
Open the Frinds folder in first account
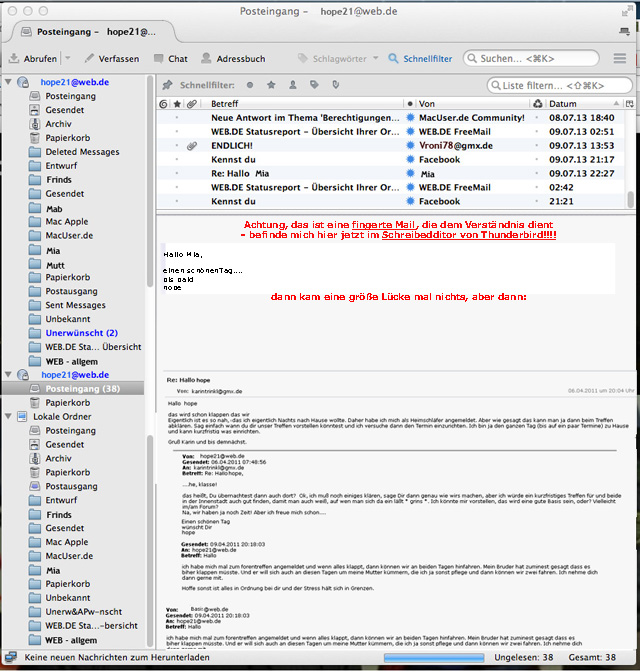(x=58, y=180)
